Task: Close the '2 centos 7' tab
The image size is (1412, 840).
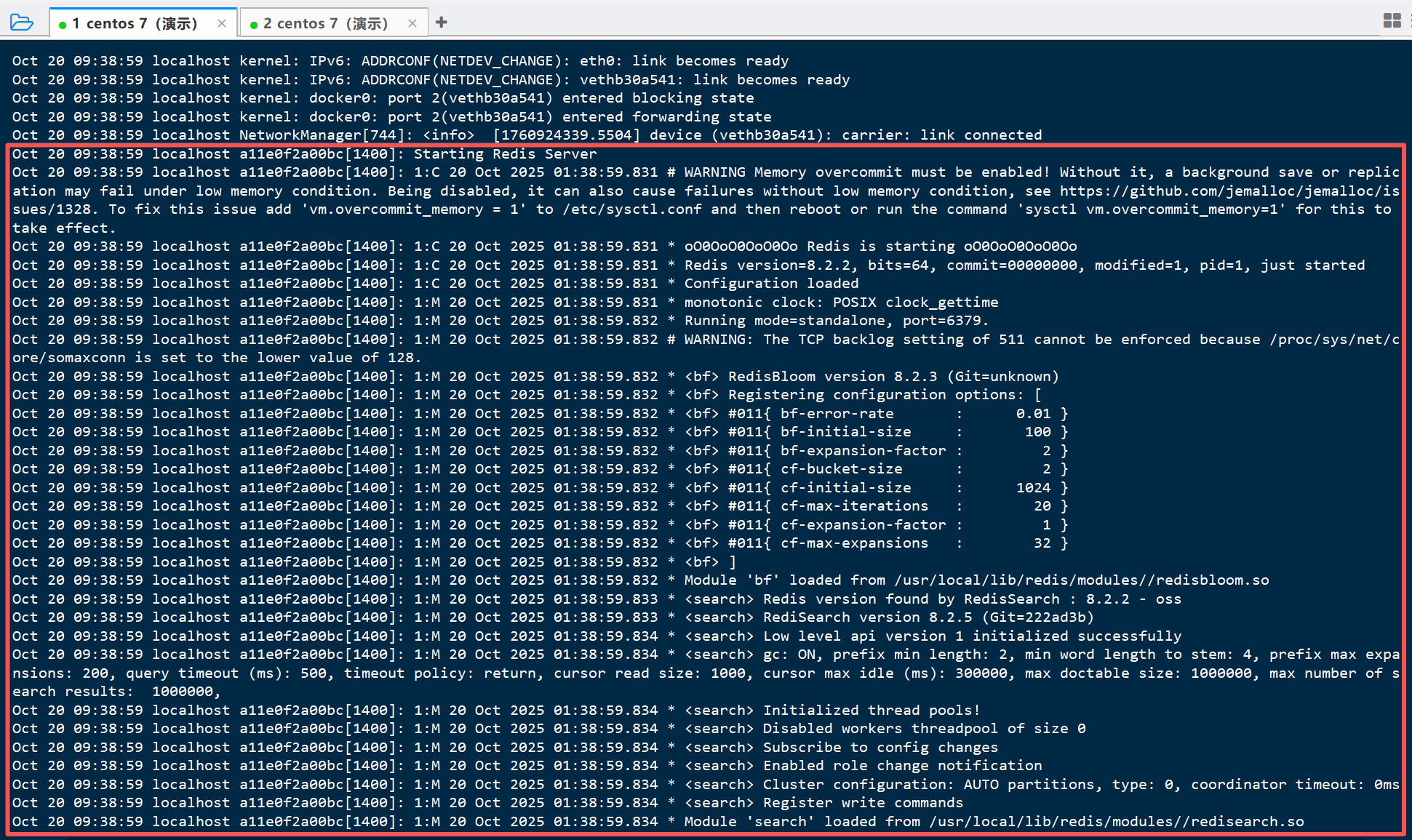Action: (412, 23)
